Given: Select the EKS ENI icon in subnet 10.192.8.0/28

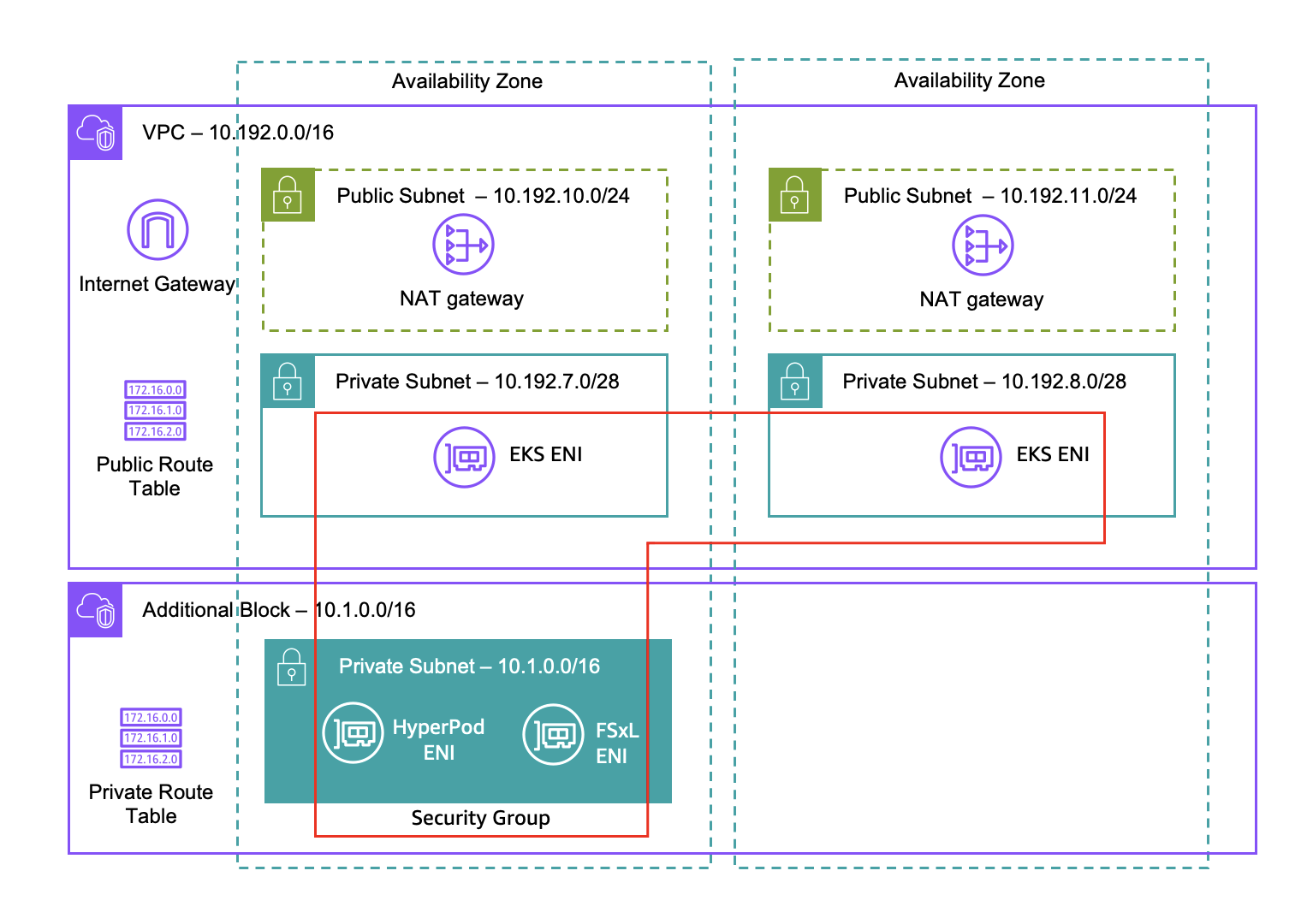Looking at the screenshot, I should [x=971, y=457].
